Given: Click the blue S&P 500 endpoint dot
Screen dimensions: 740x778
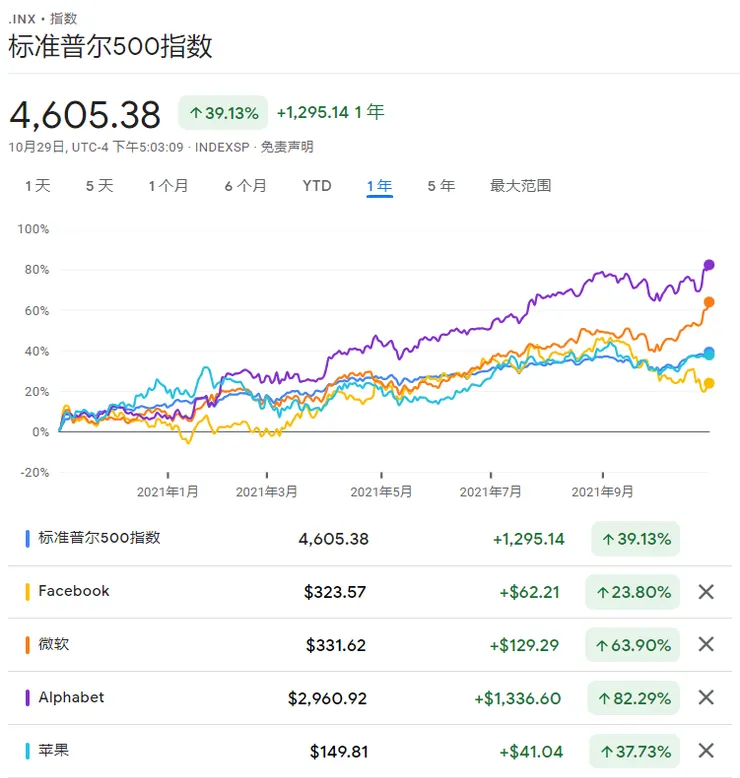Looking at the screenshot, I should pyautogui.click(x=709, y=352).
